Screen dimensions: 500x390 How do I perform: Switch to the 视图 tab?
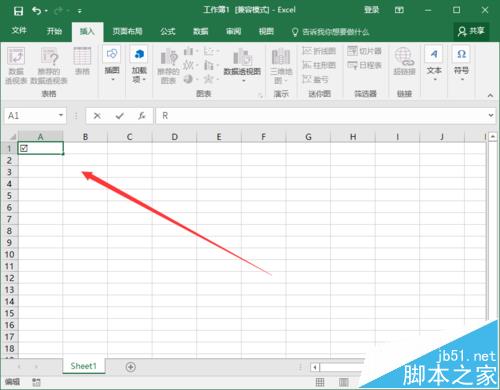(x=266, y=31)
